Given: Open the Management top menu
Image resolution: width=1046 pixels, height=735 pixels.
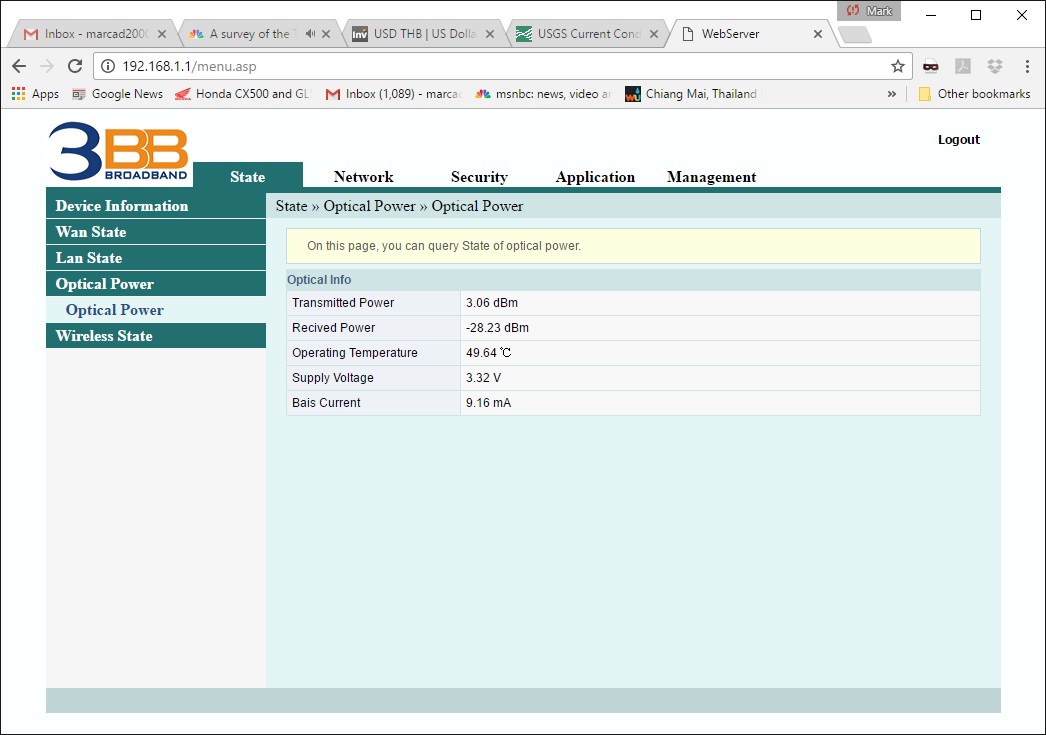Looking at the screenshot, I should tap(711, 177).
